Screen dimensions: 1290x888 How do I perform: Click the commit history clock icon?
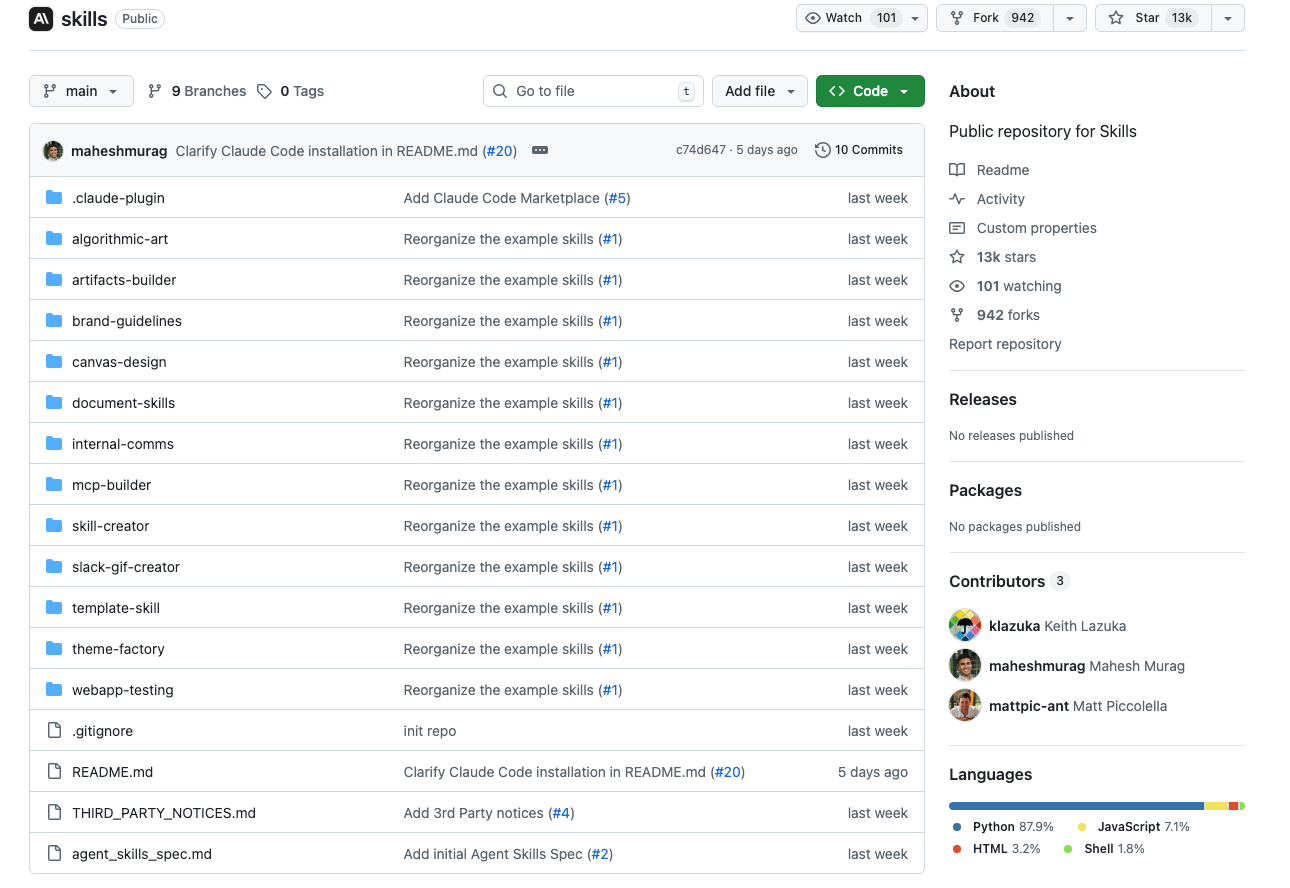tap(823, 150)
